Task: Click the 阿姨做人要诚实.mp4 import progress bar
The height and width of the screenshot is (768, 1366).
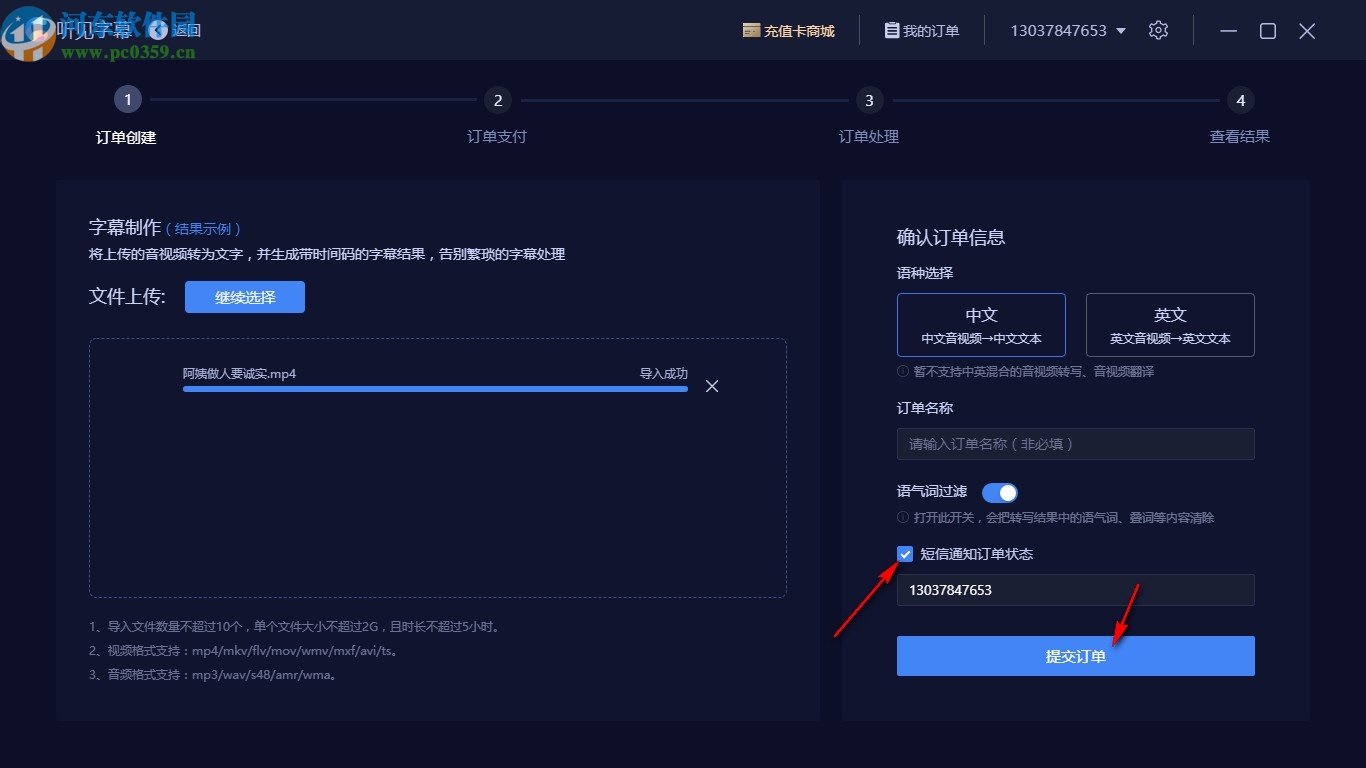Action: tap(435, 389)
